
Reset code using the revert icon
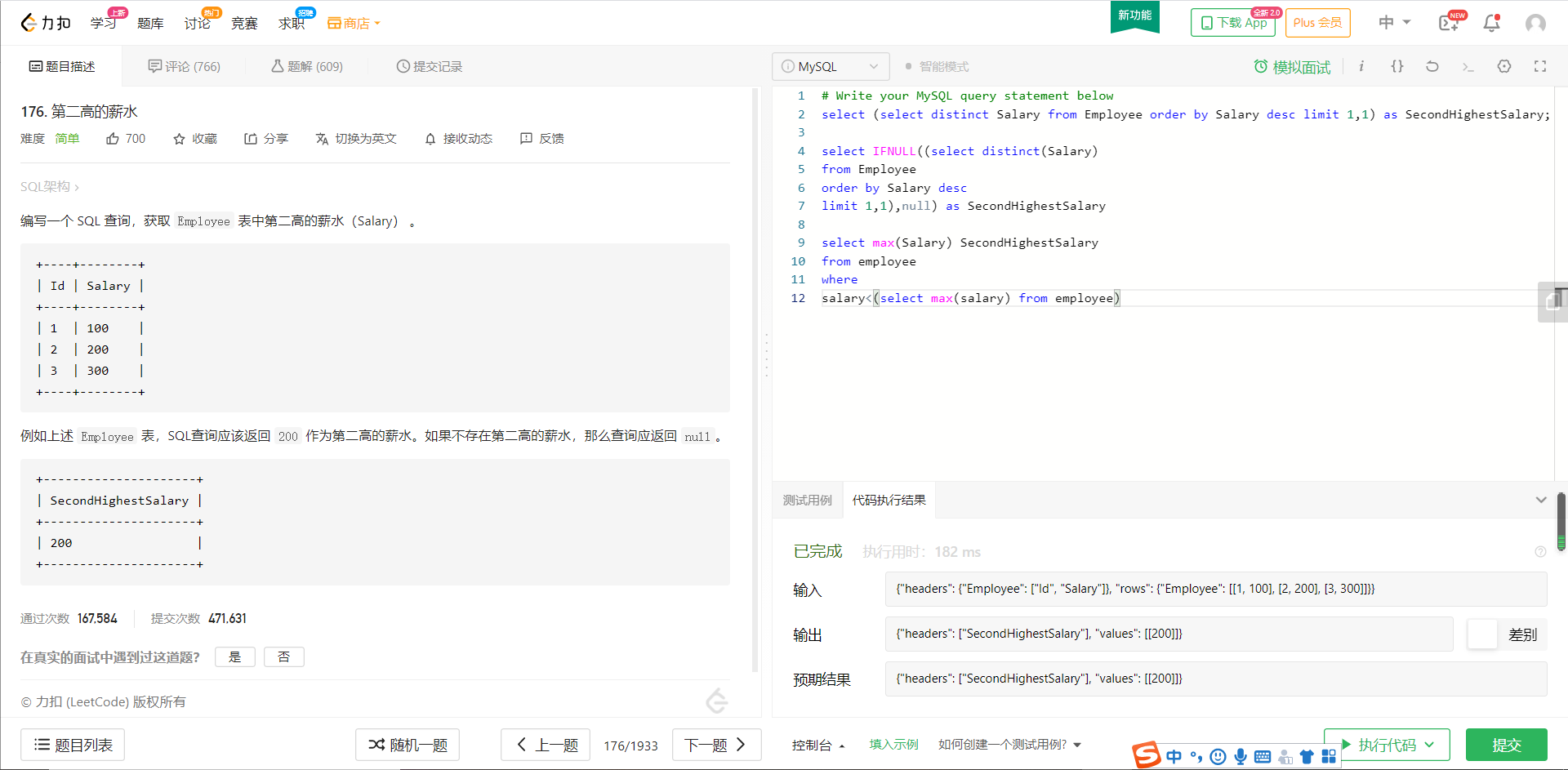(1432, 66)
